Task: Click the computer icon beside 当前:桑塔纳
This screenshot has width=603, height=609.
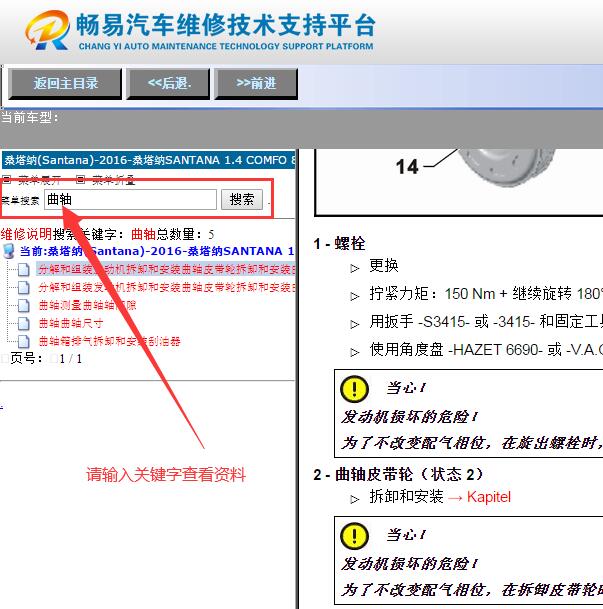Action: tap(9, 251)
